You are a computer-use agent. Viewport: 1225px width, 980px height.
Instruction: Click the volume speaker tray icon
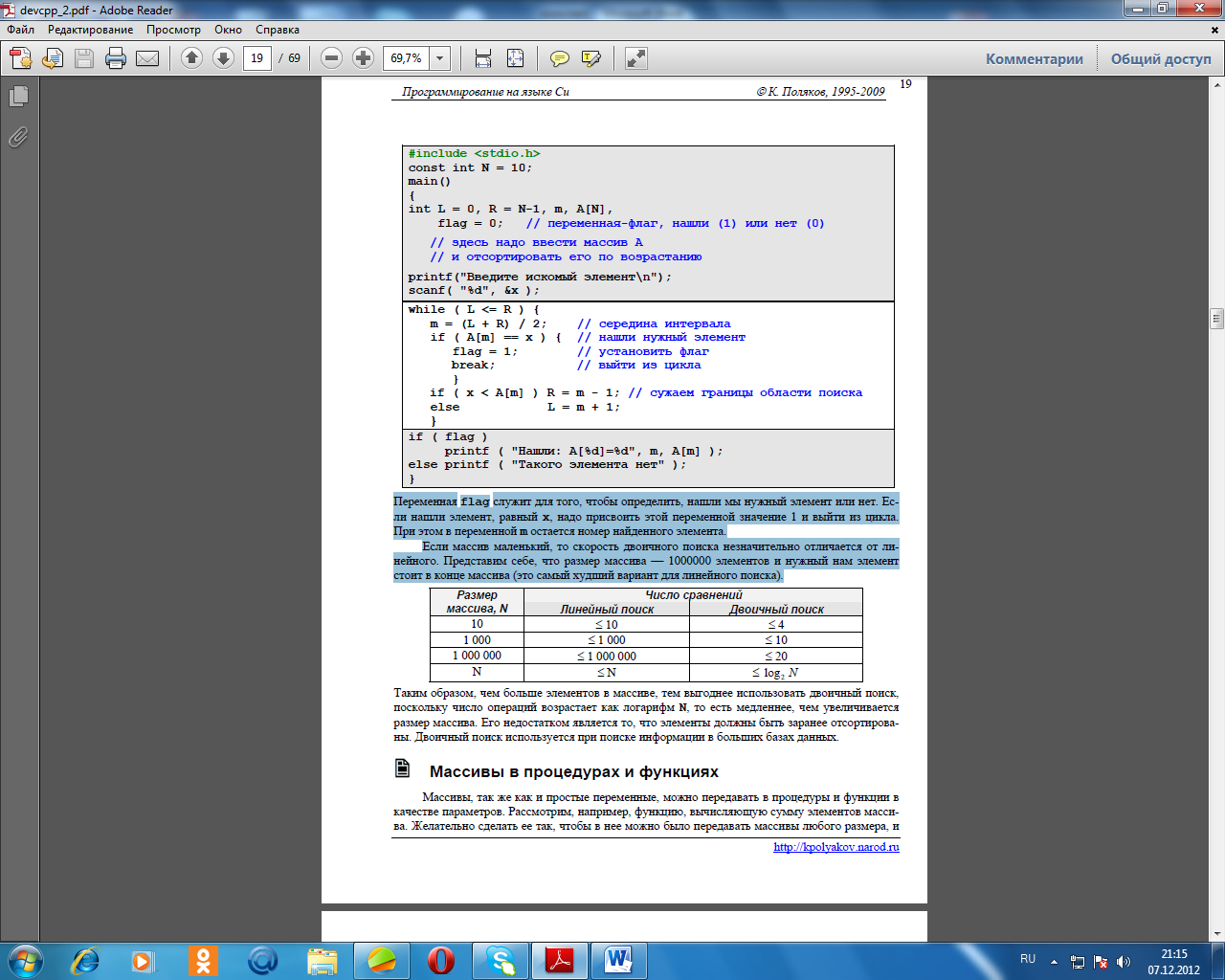coord(1124,962)
